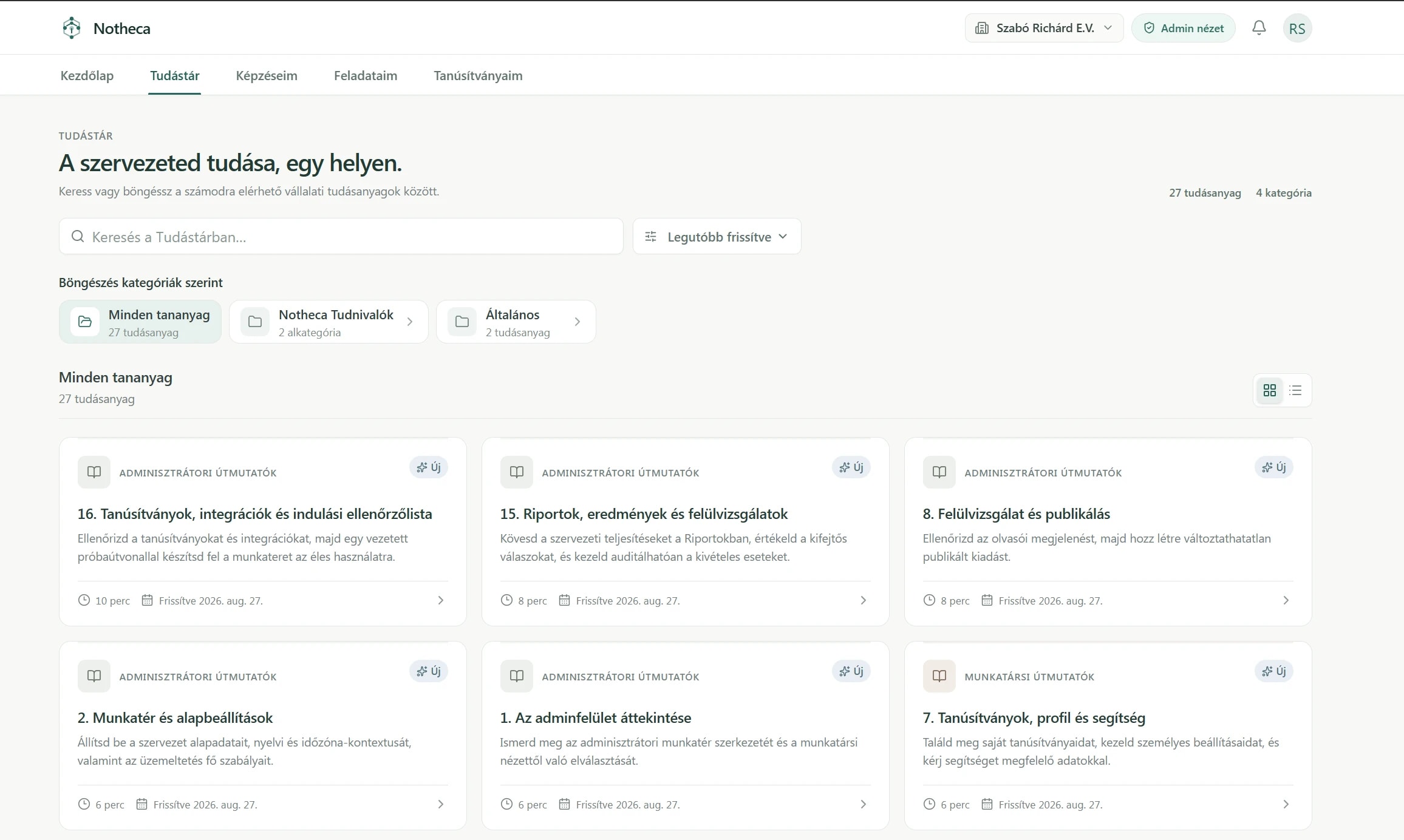Click the Keresés a Tudástárban search field
1404x840 pixels.
341,237
